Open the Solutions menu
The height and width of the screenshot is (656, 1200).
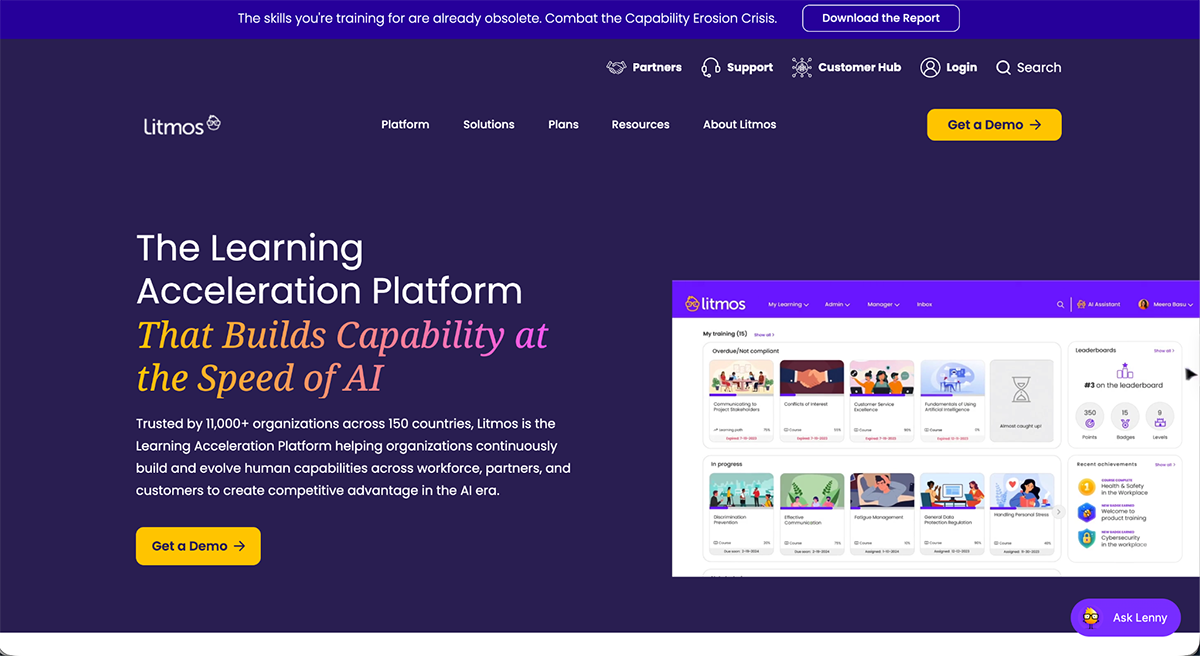(x=489, y=125)
